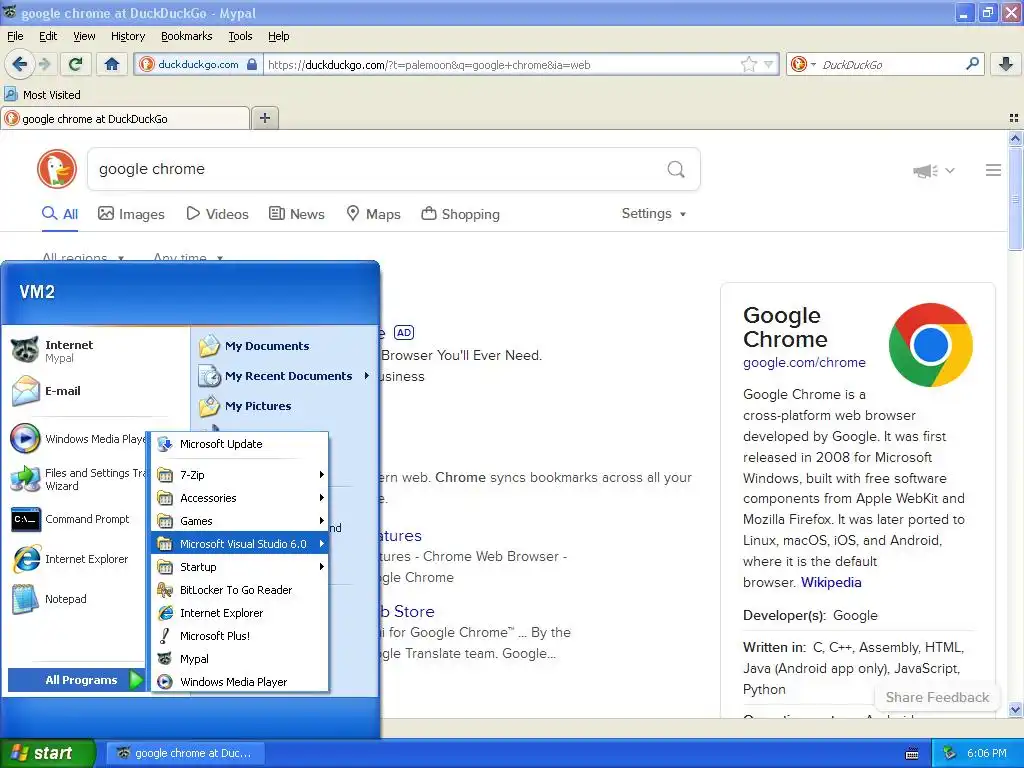Viewport: 1024px width, 768px height.
Task: Click the tab groups grid icon
Action: pos(1014,118)
